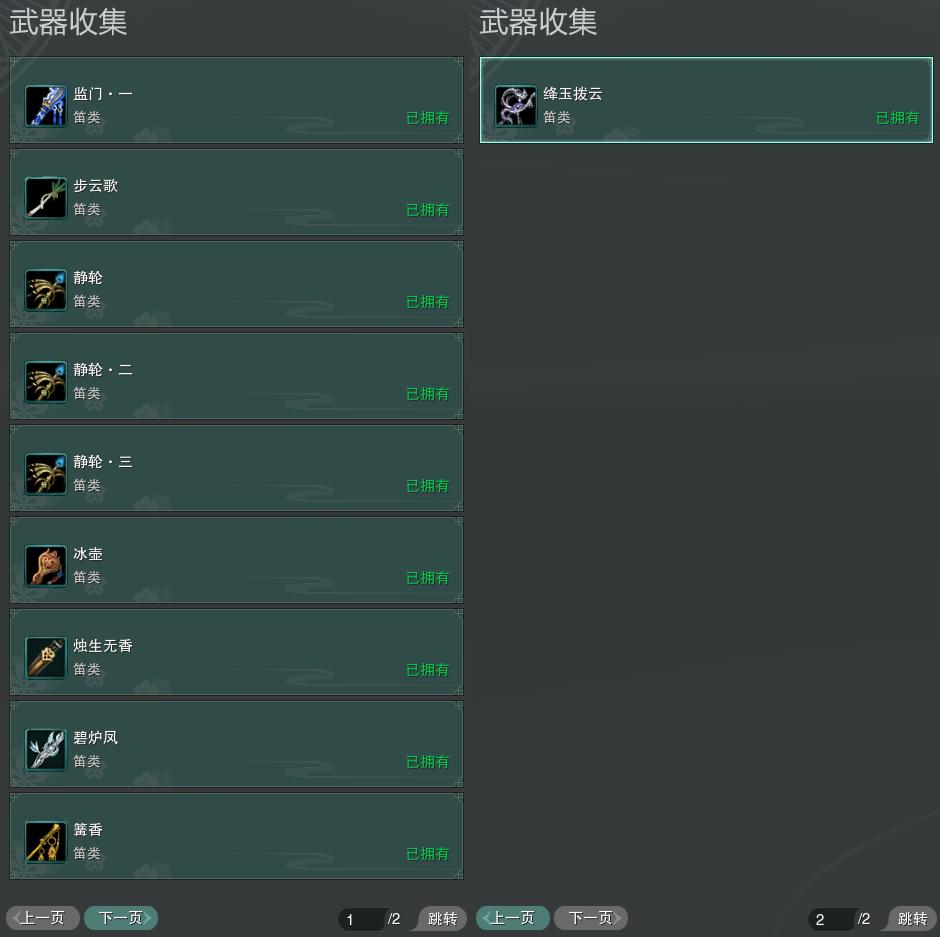
Task: Click the 箫香 golden flute icon
Action: click(x=46, y=842)
